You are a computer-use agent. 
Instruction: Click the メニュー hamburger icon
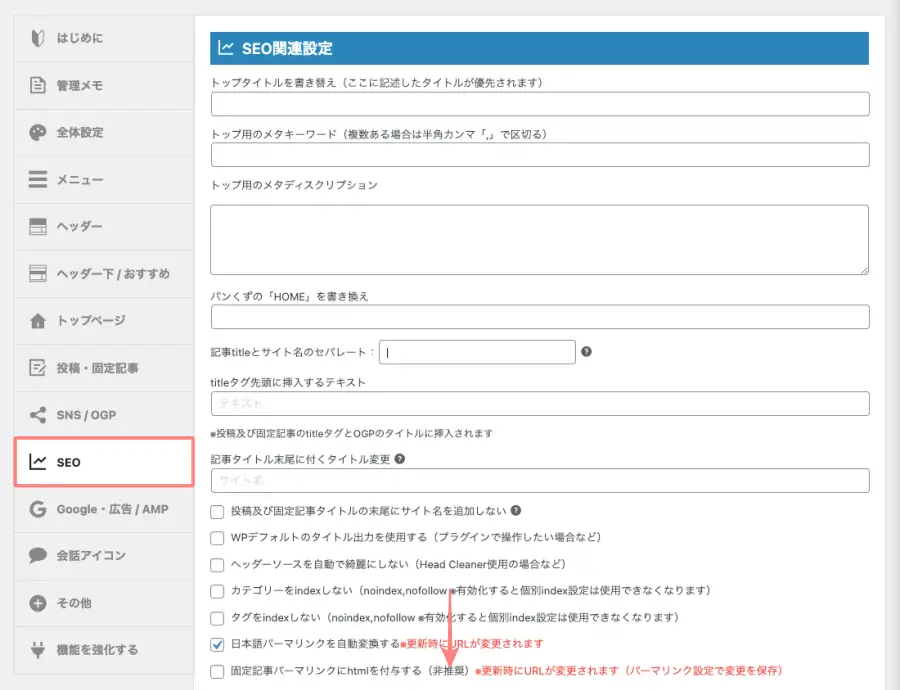(40, 179)
